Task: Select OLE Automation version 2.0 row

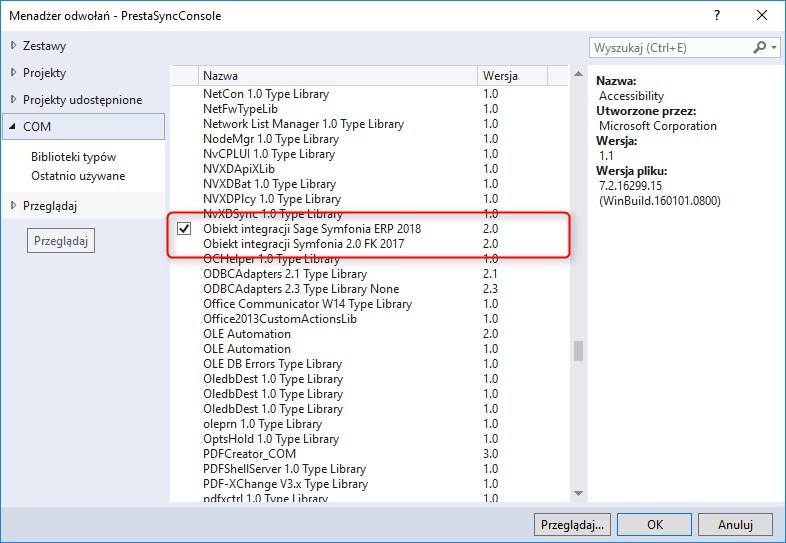Action: click(370, 334)
